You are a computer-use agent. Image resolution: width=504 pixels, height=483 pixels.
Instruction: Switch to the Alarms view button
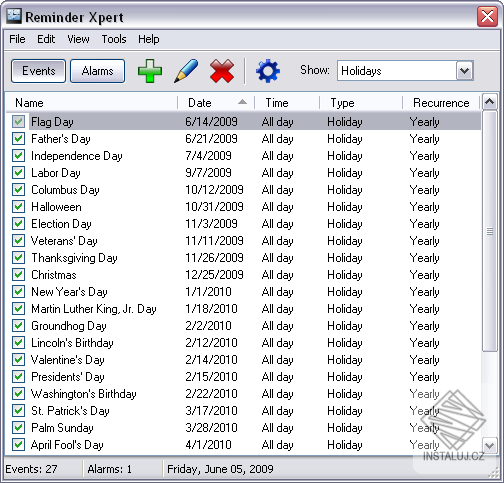point(98,71)
